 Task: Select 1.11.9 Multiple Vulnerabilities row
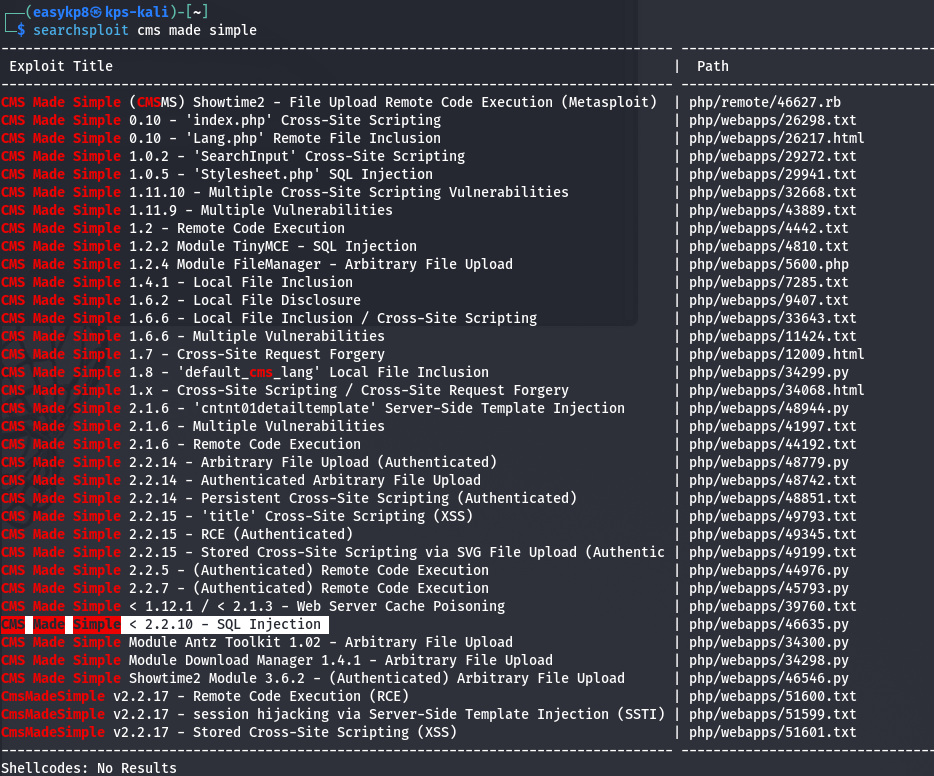(197, 210)
